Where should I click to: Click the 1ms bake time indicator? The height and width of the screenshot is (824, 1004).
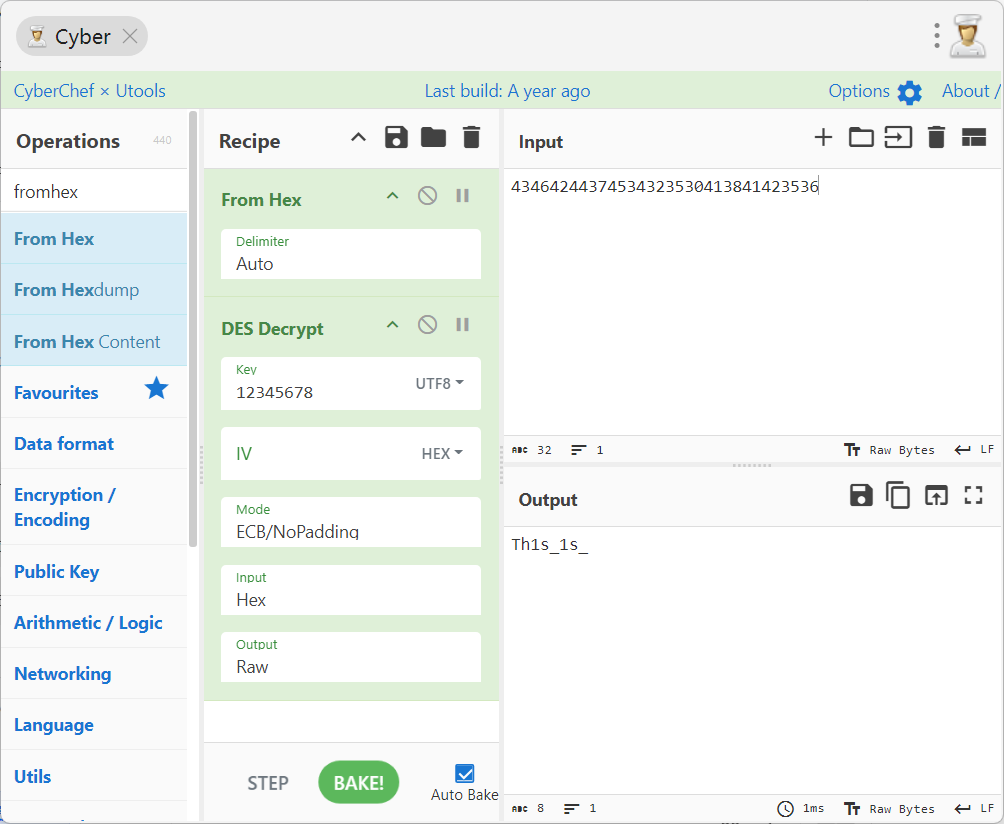pyautogui.click(x=800, y=809)
